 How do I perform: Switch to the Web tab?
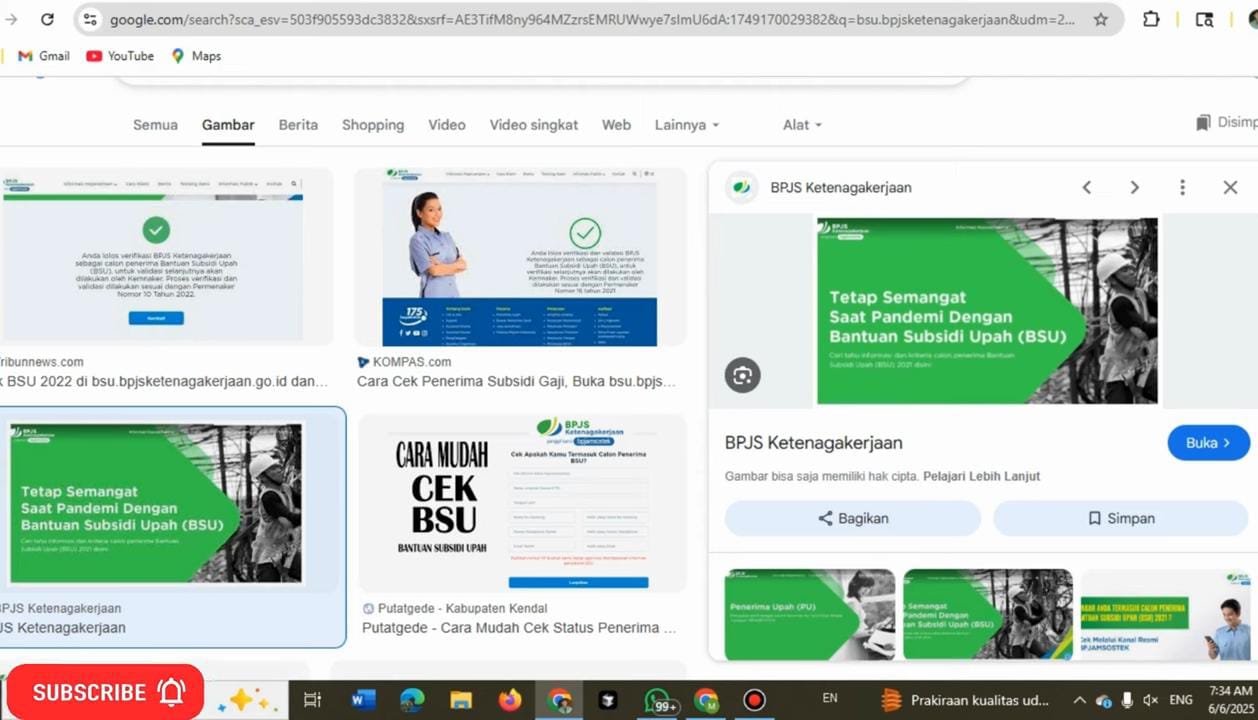pos(616,125)
